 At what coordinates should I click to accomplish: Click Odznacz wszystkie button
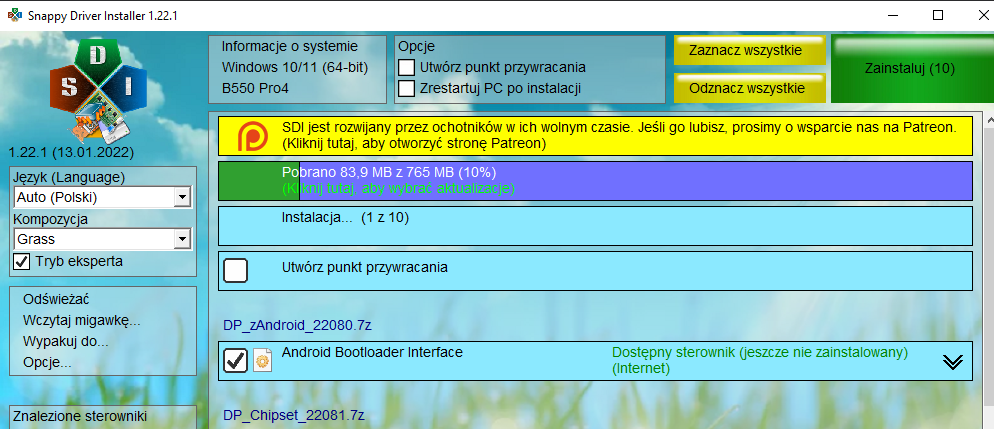[x=750, y=88]
